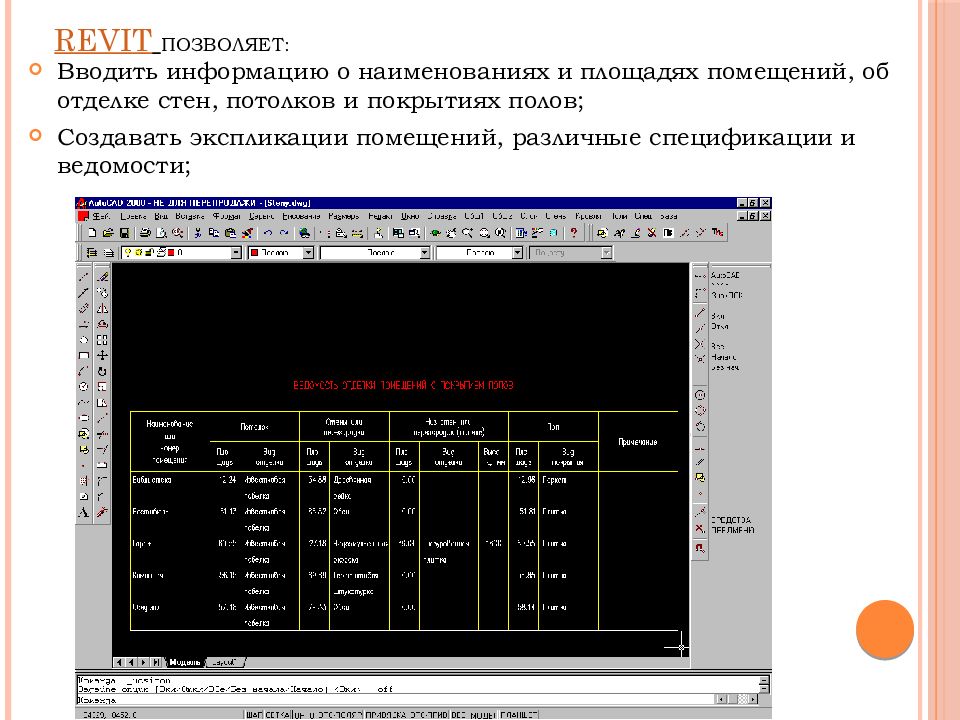The width and height of the screenshot is (960, 720).
Task: Select the Rectangle draw tool
Action: click(84, 355)
